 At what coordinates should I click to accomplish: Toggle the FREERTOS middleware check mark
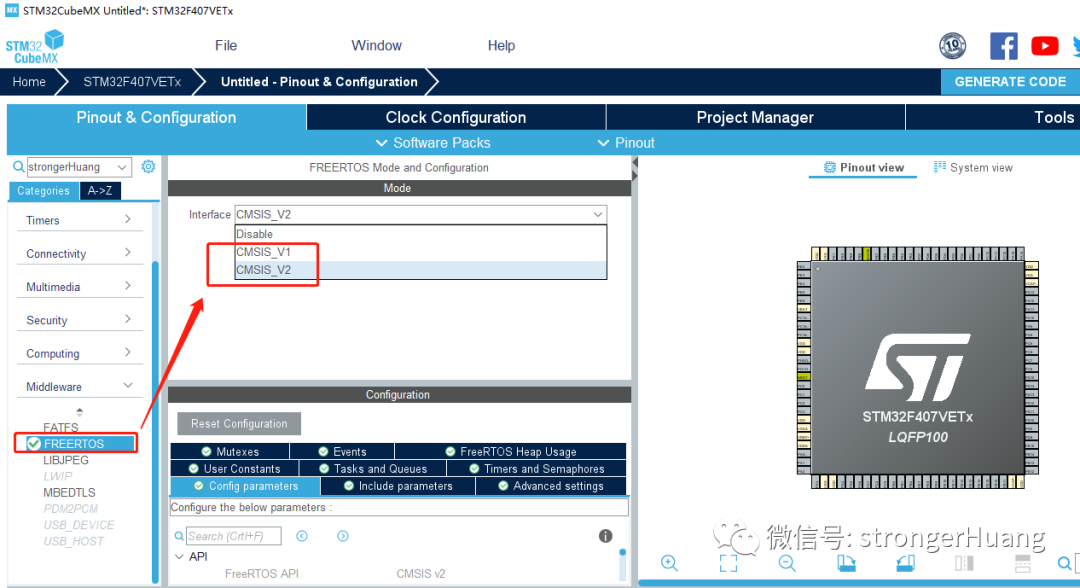[x=34, y=443]
